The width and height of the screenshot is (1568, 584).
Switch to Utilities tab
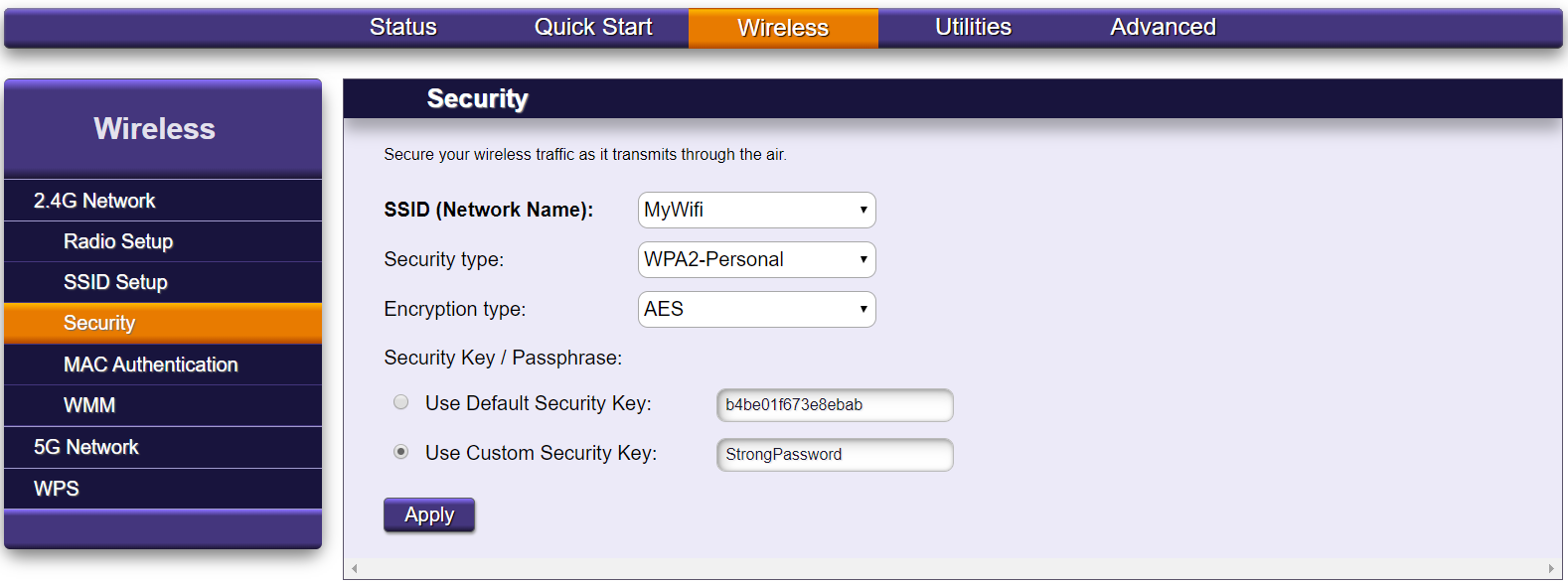973,28
